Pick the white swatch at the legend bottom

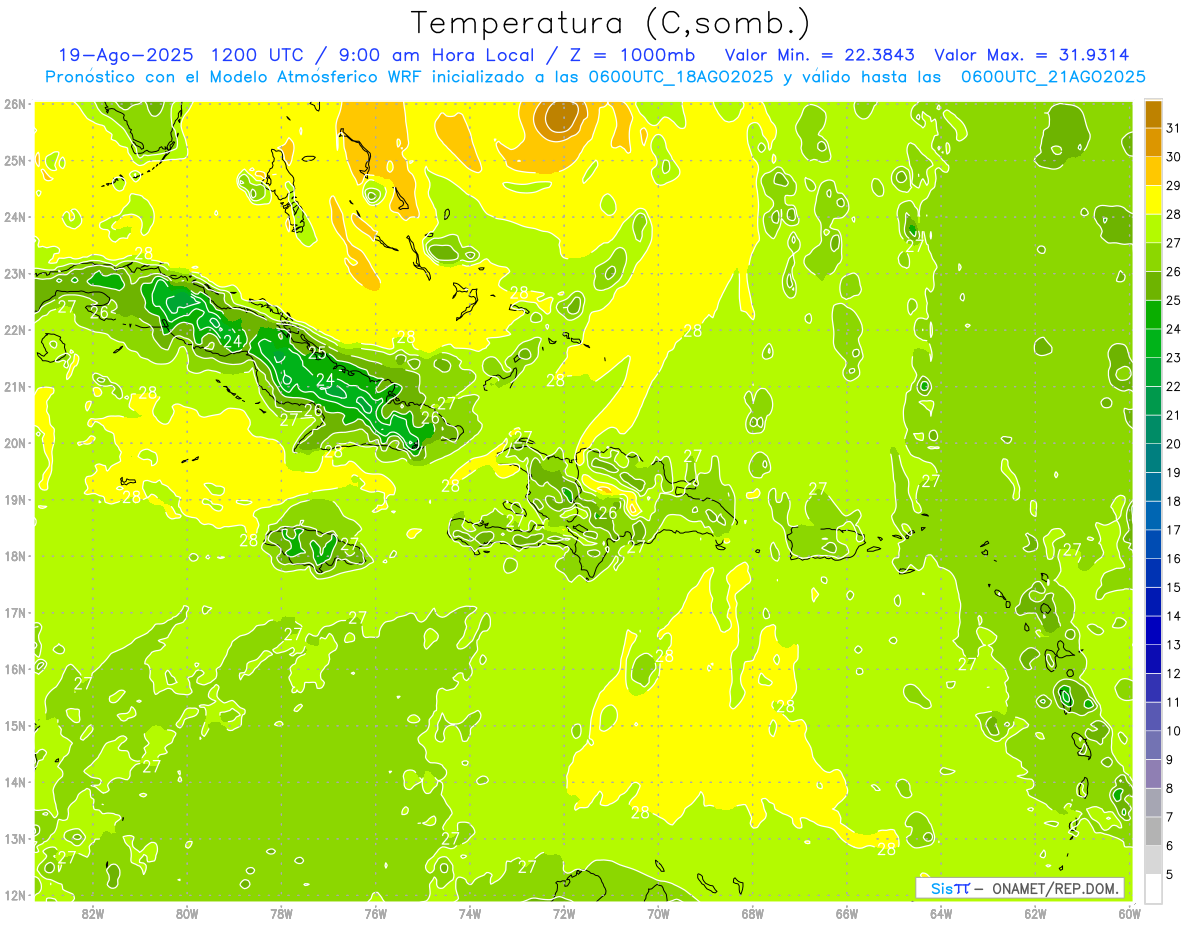pos(1154,888)
